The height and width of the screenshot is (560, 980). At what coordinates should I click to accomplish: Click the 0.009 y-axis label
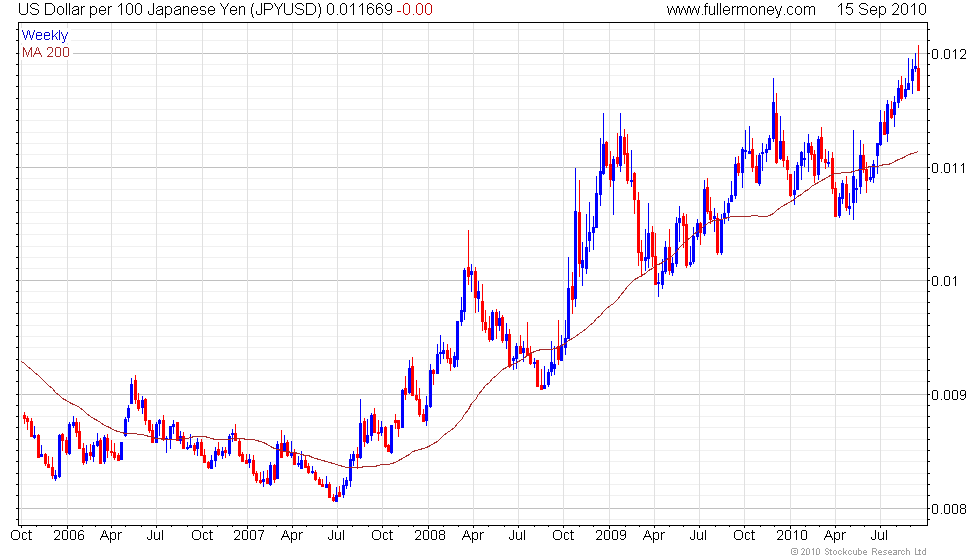coord(949,395)
